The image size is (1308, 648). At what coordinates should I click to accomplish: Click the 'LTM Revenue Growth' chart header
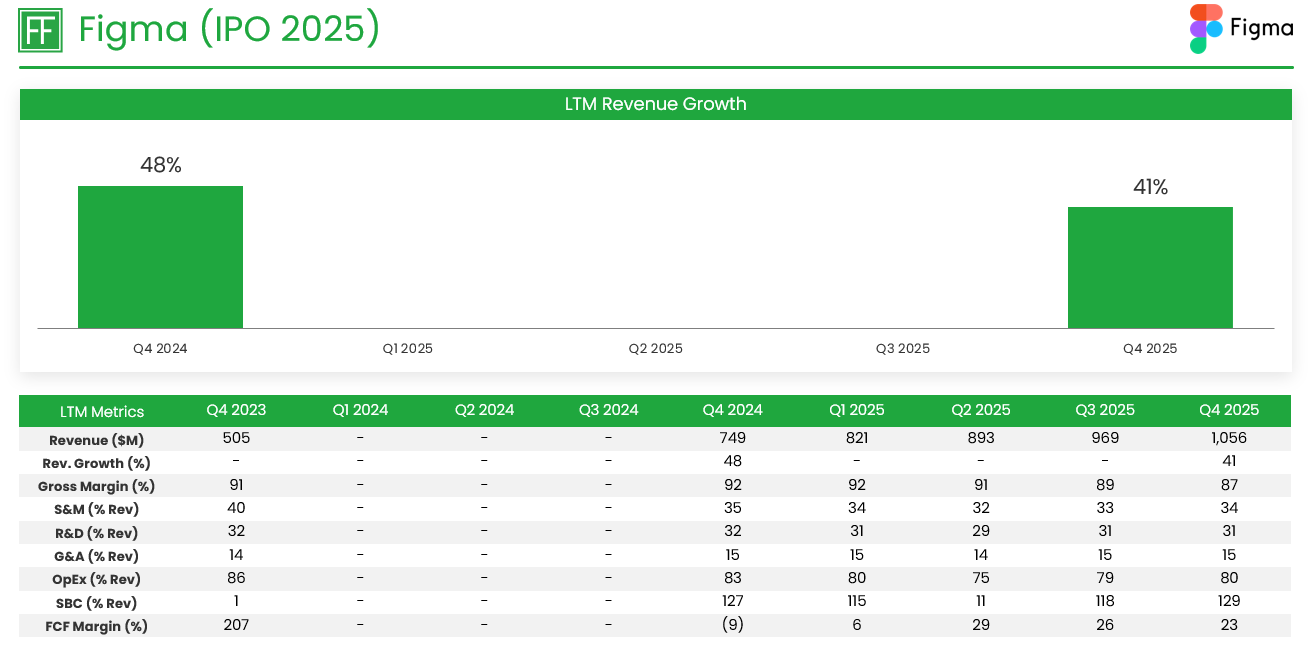655,104
